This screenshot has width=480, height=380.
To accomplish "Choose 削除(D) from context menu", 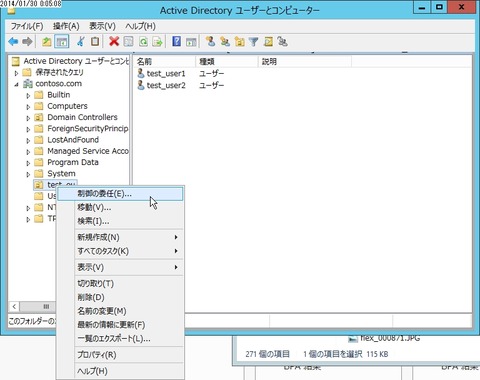I will tap(120, 297).
